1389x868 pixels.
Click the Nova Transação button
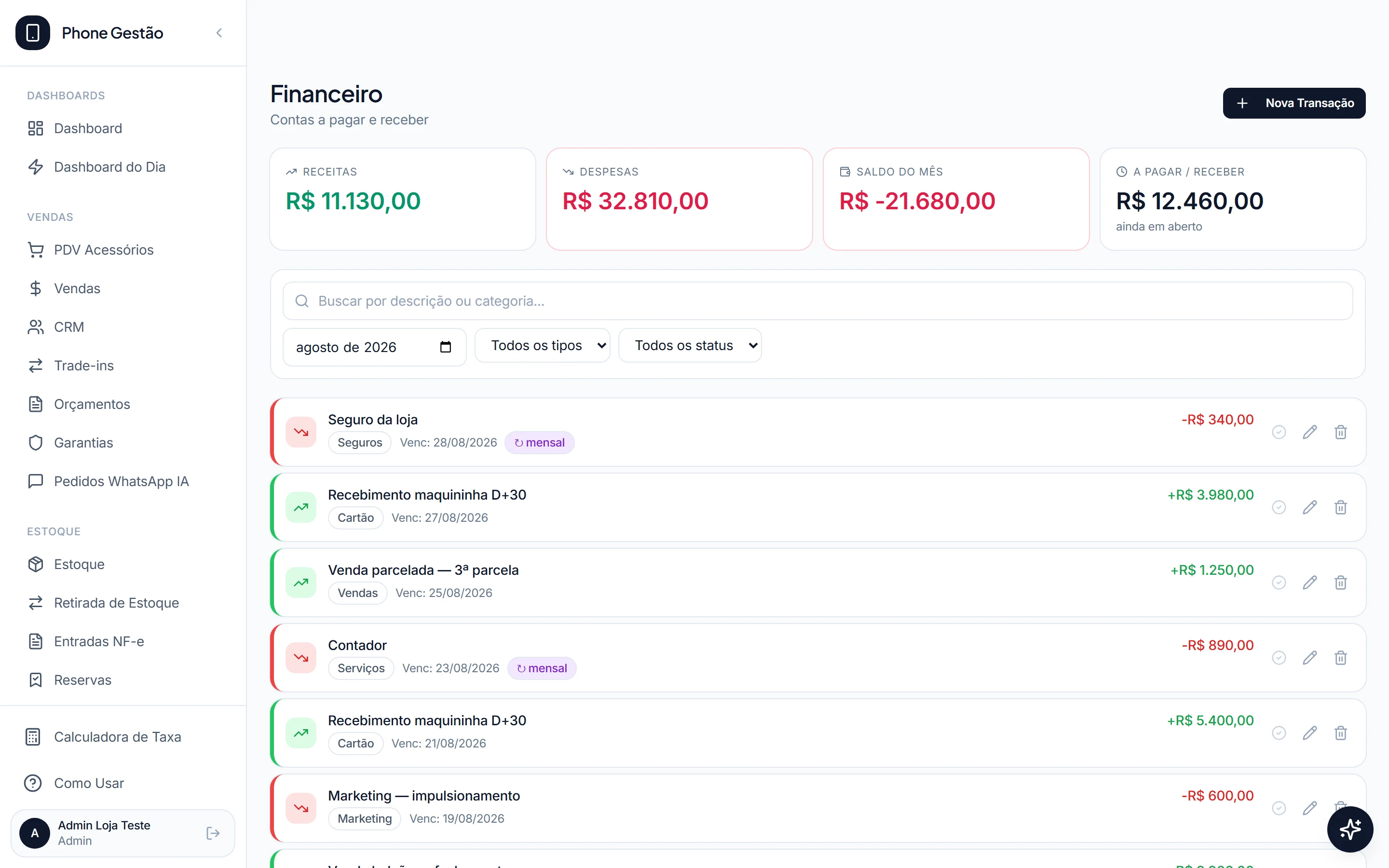coord(1294,103)
